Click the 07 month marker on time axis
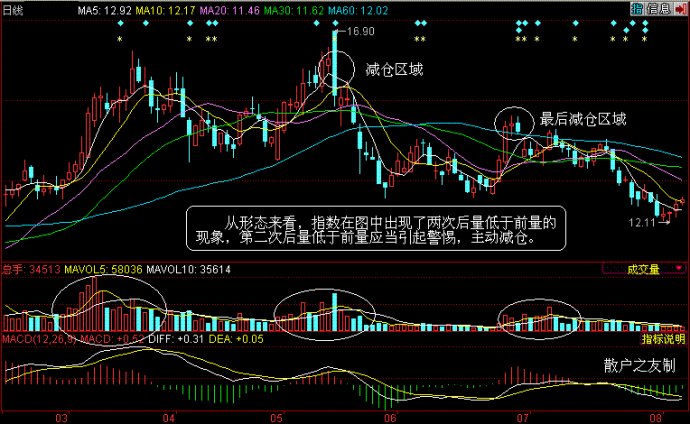The height and width of the screenshot is (424, 690). point(522,418)
